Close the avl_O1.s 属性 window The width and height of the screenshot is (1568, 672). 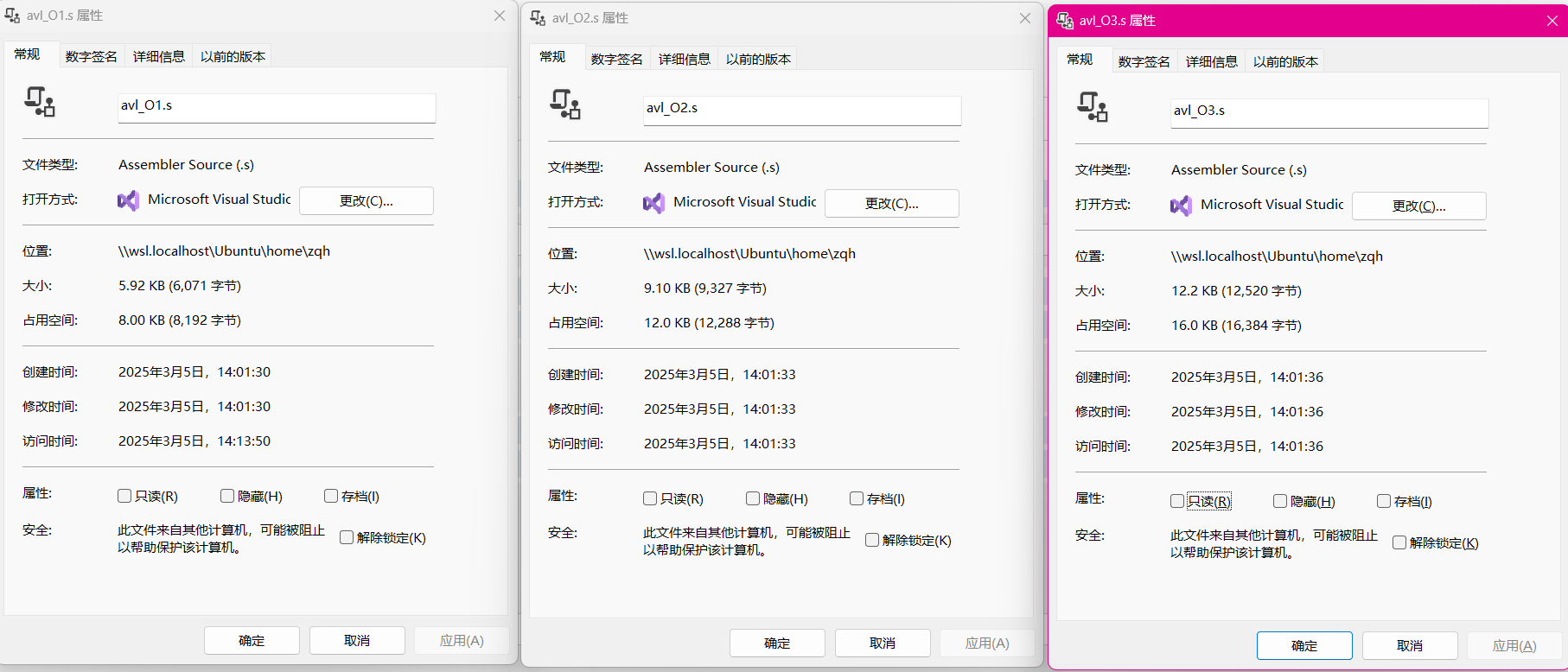point(500,16)
